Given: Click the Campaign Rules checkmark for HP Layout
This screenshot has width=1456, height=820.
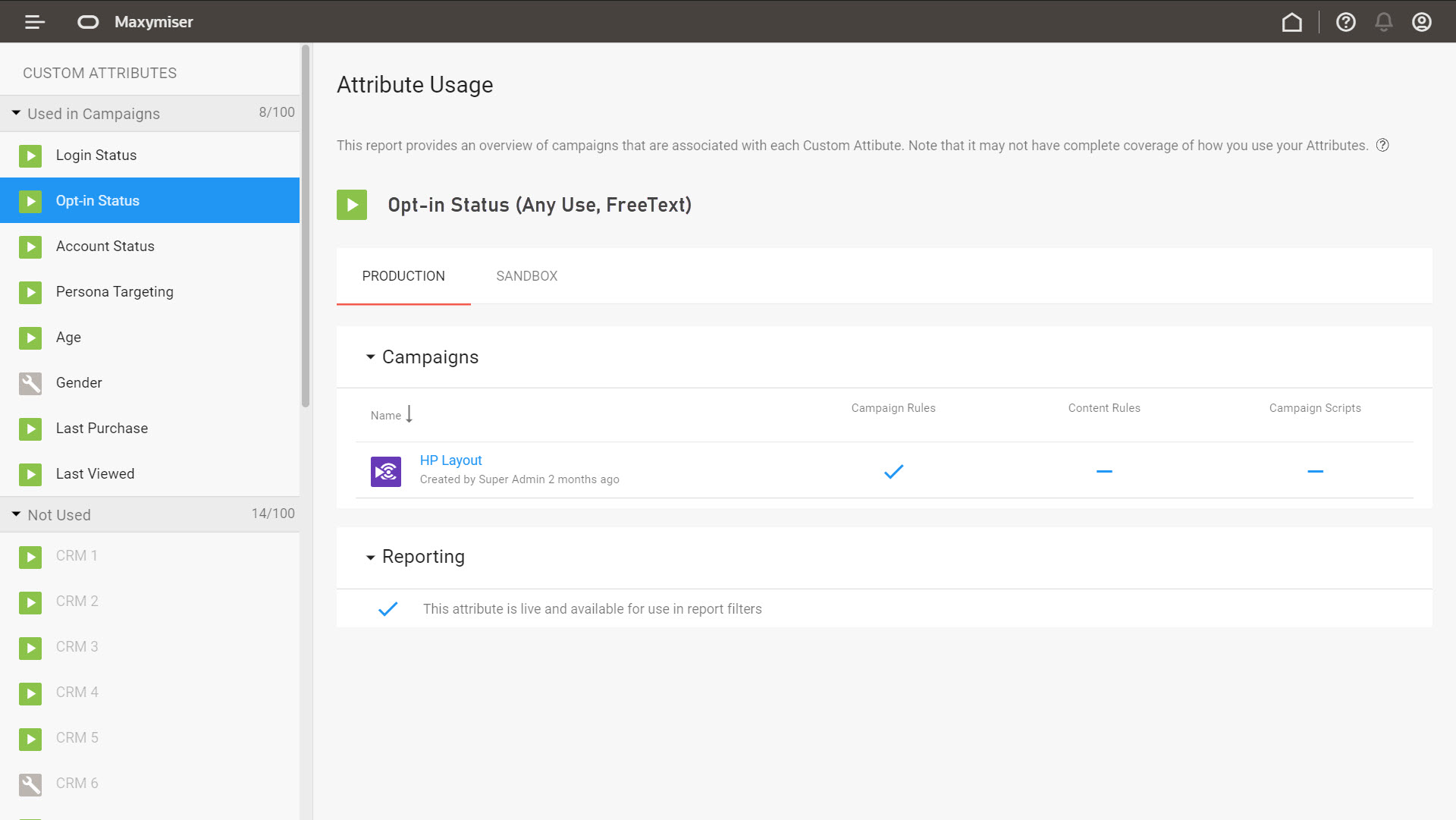Looking at the screenshot, I should 893,471.
